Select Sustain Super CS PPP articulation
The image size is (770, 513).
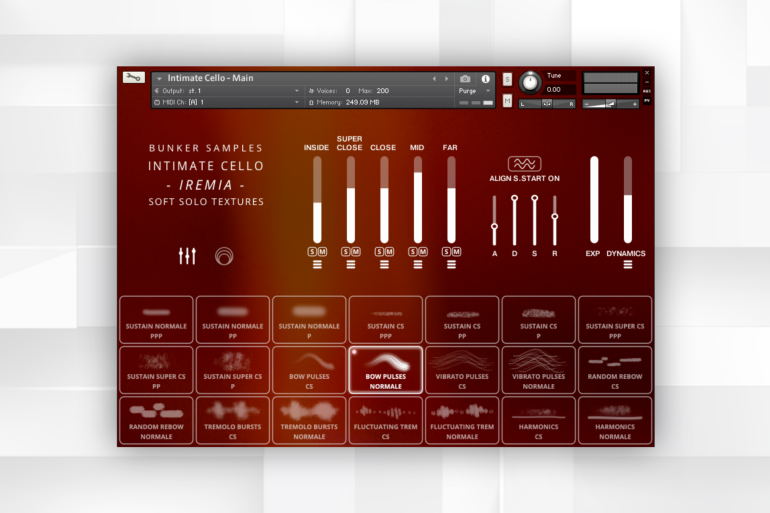point(615,320)
